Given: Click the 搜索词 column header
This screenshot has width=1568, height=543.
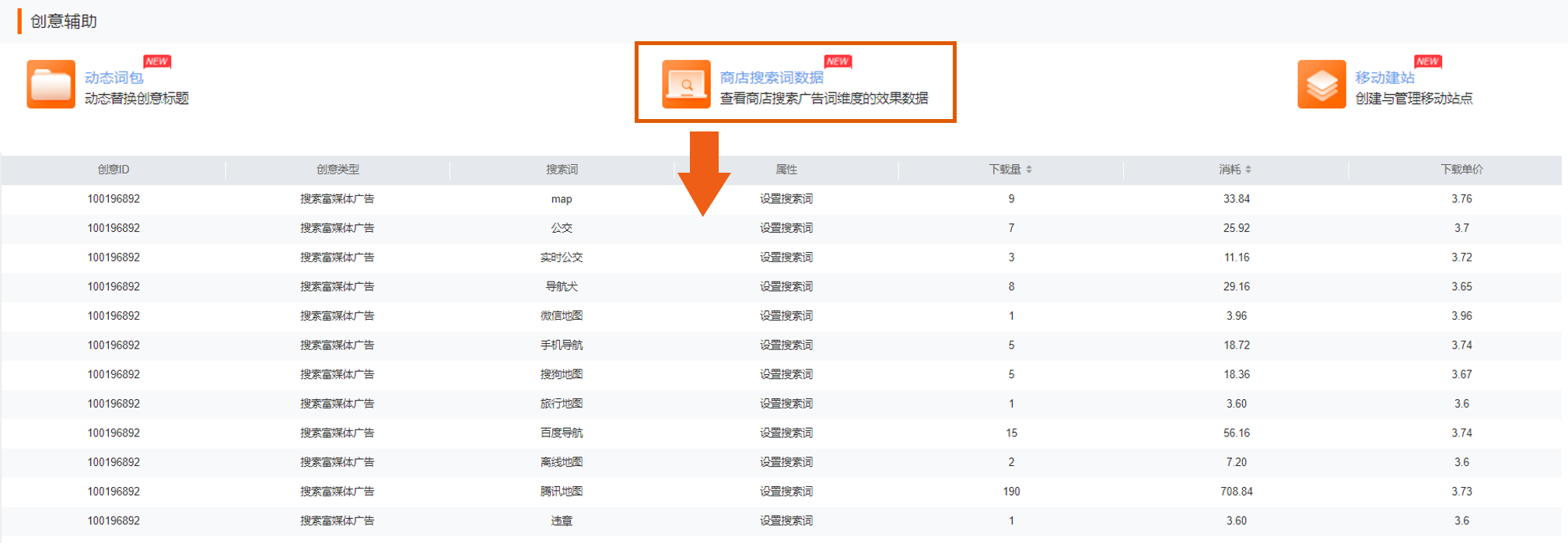Looking at the screenshot, I should coord(562,170).
